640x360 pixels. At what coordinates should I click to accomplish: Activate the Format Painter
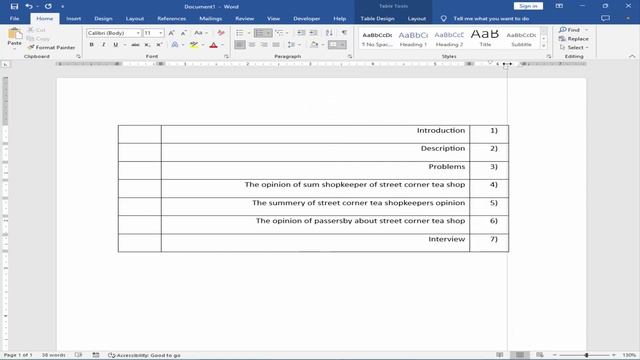click(51, 47)
